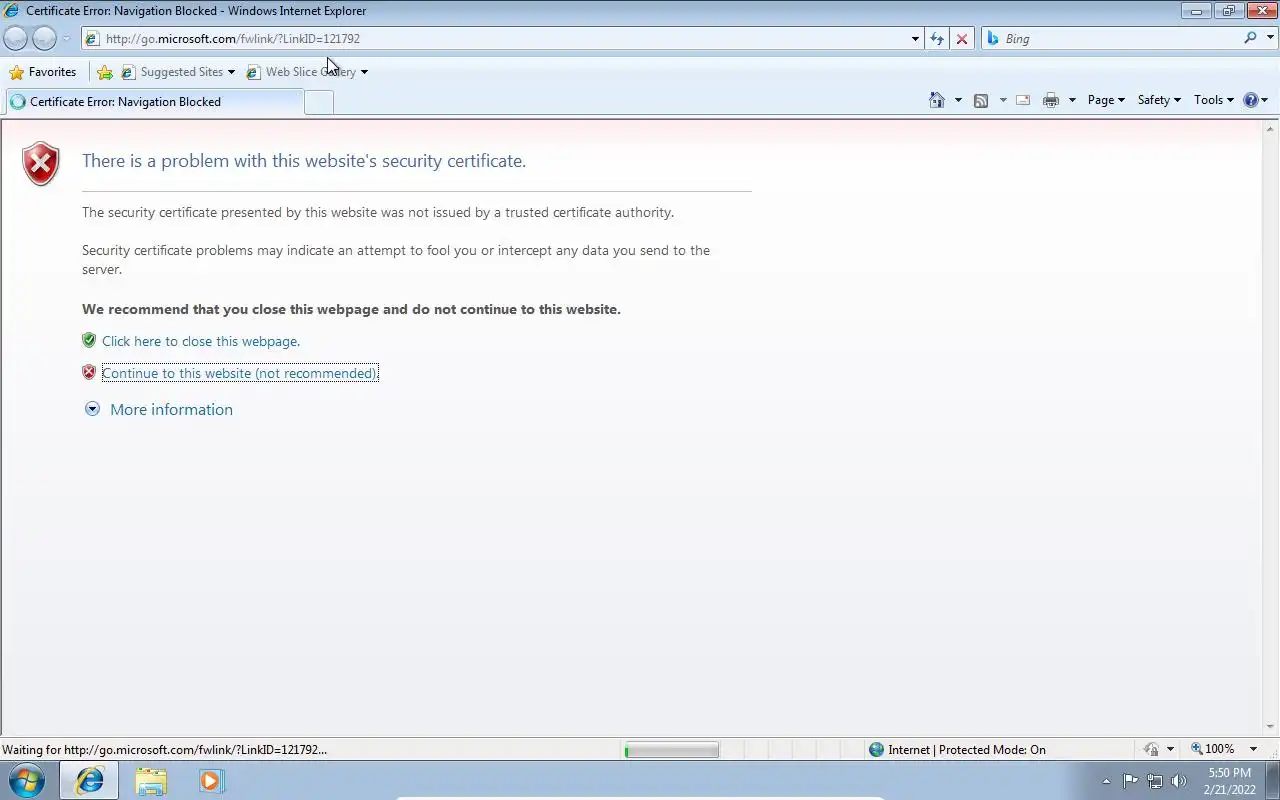1280x800 pixels.
Task: Click the Back navigation arrow
Action: click(x=16, y=38)
